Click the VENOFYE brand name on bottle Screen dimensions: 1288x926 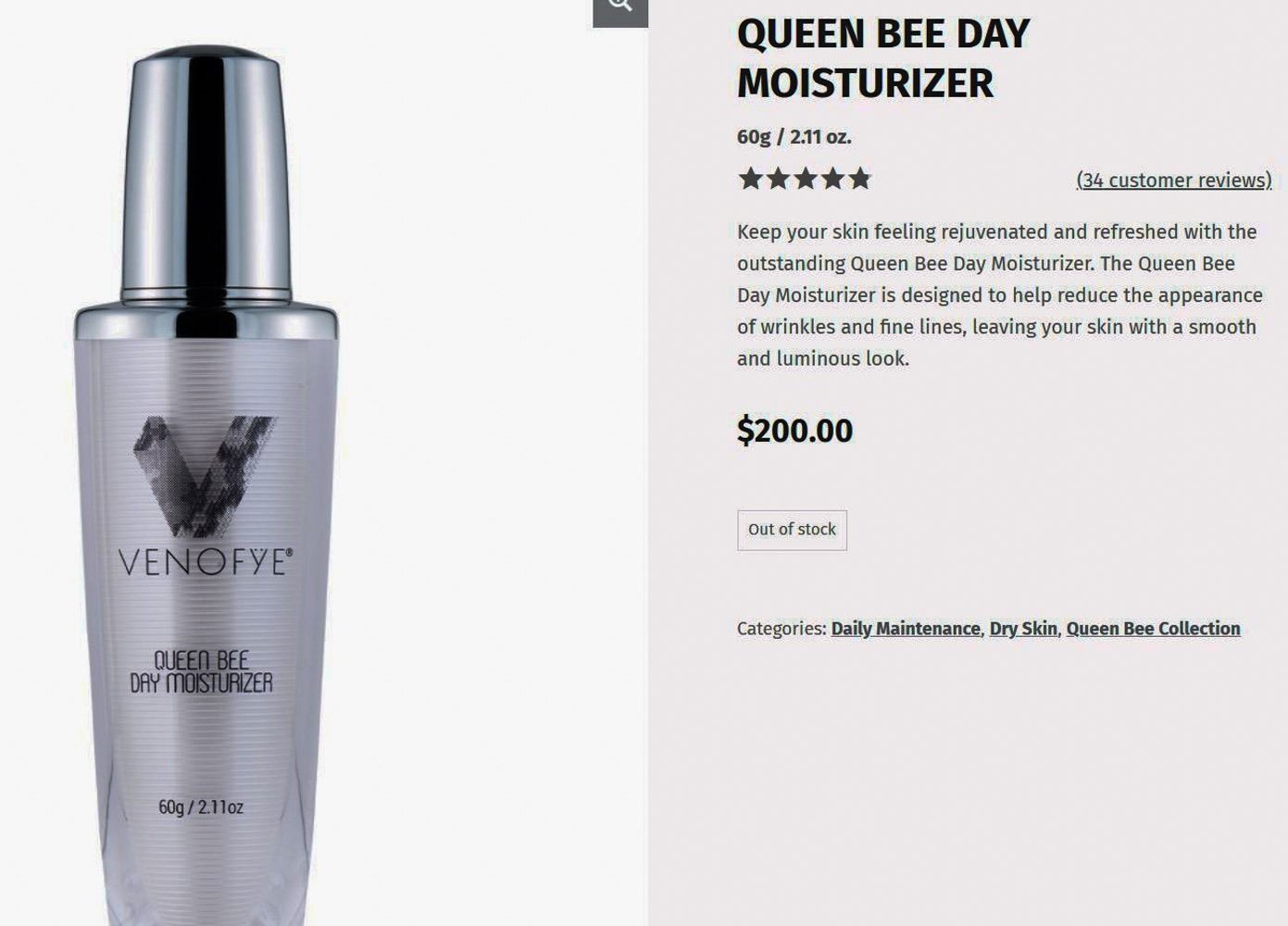(206, 561)
